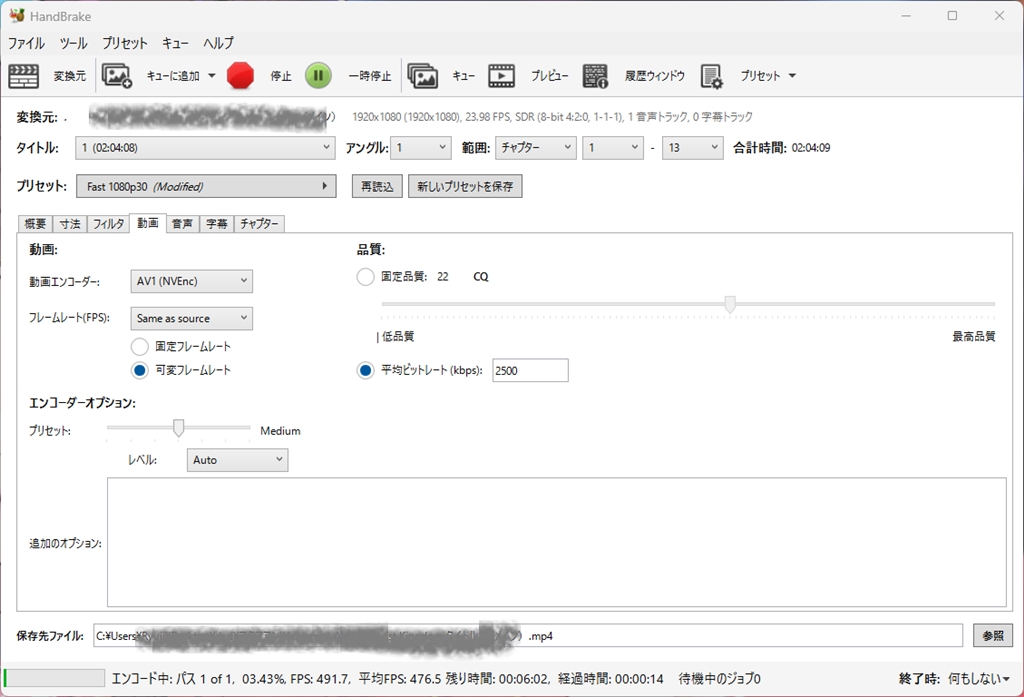Screen dimensions: 1024x697
Task: Click 新しいプリセットを保存 button
Action: coord(465,186)
